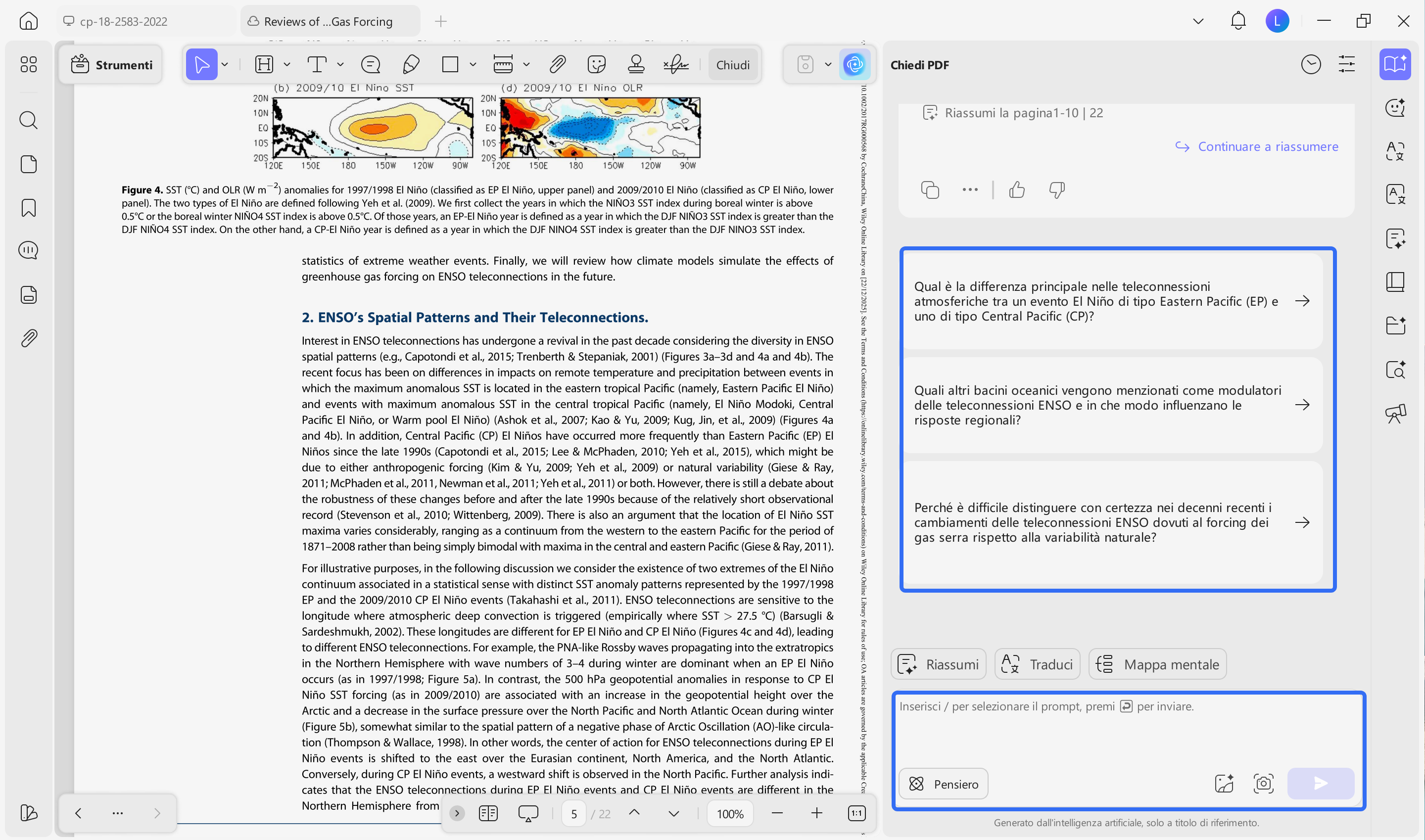Toggle Pensiero thinking mode
Screen dimensions: 1425x840
[944, 784]
